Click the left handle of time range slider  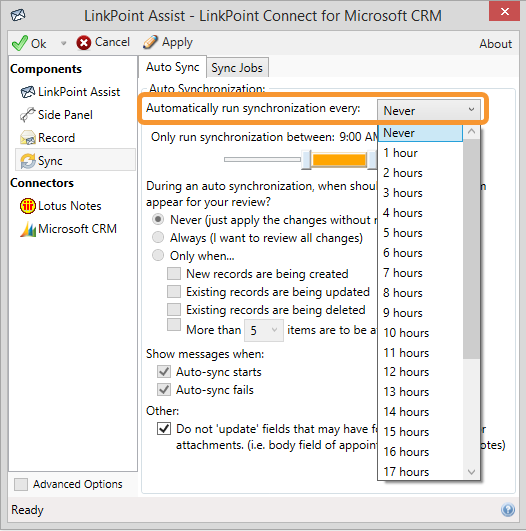coord(306,160)
